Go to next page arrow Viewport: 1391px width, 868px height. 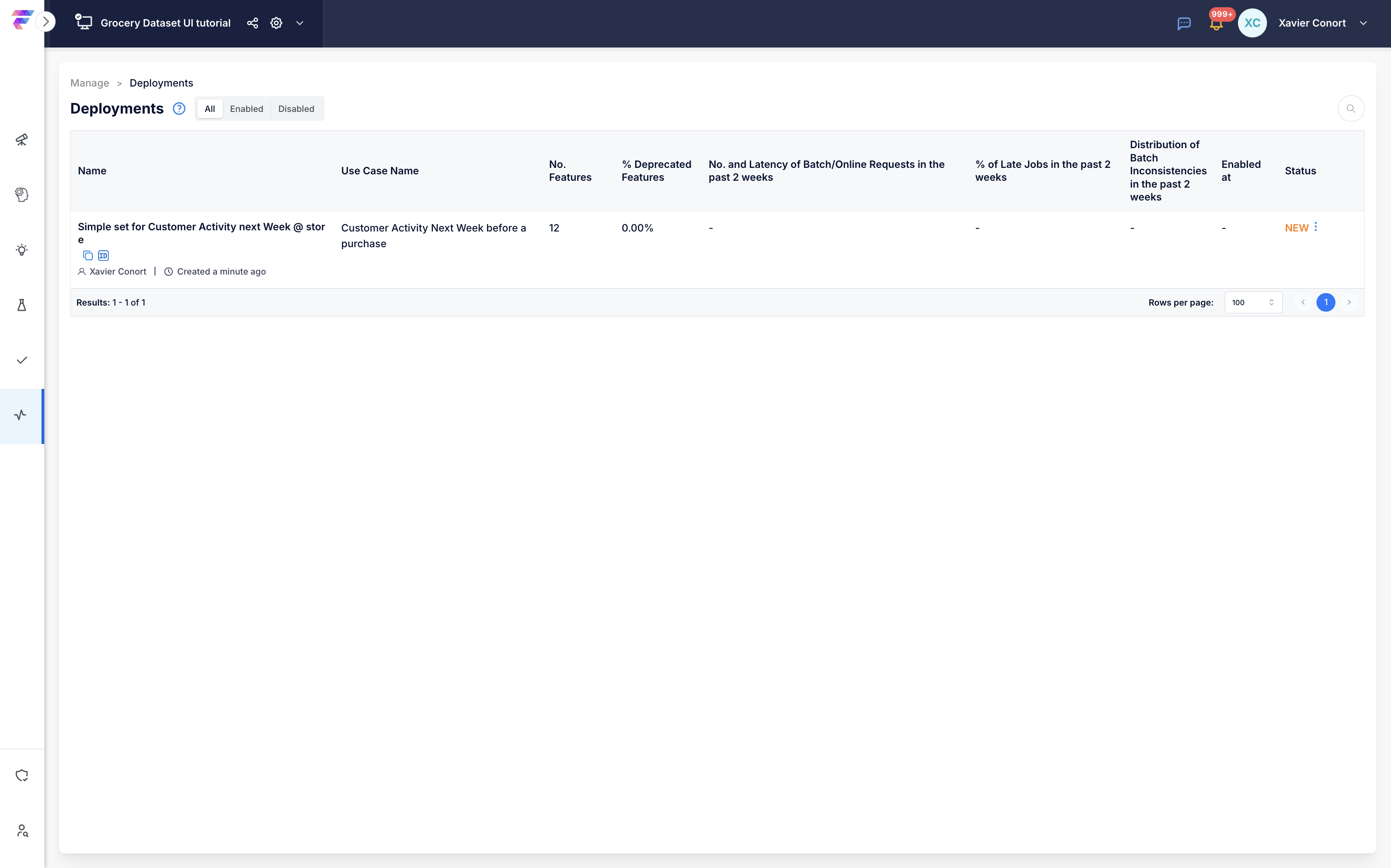[x=1349, y=302]
